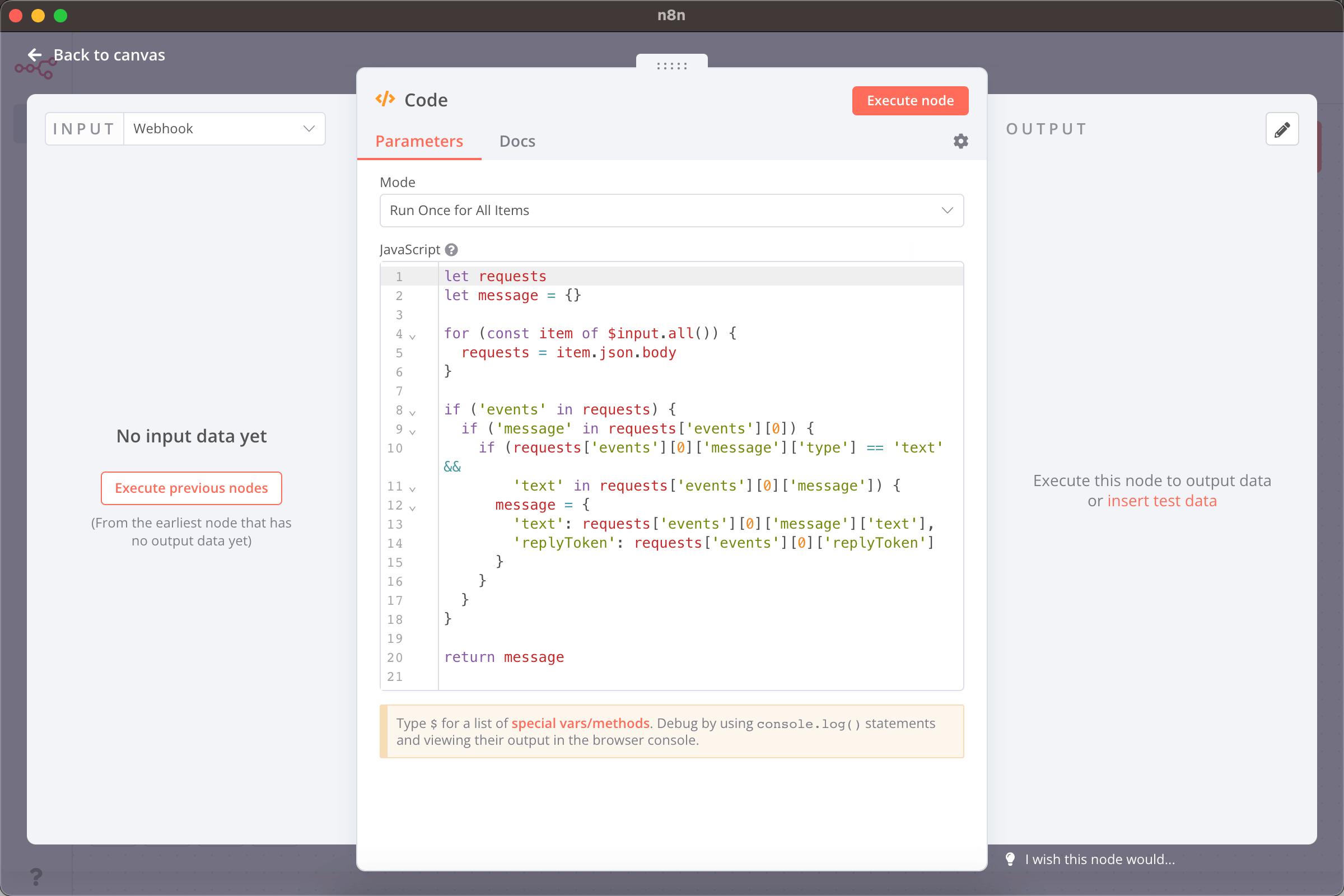1344x896 pixels.
Task: Select the Parameters tab
Action: (419, 141)
